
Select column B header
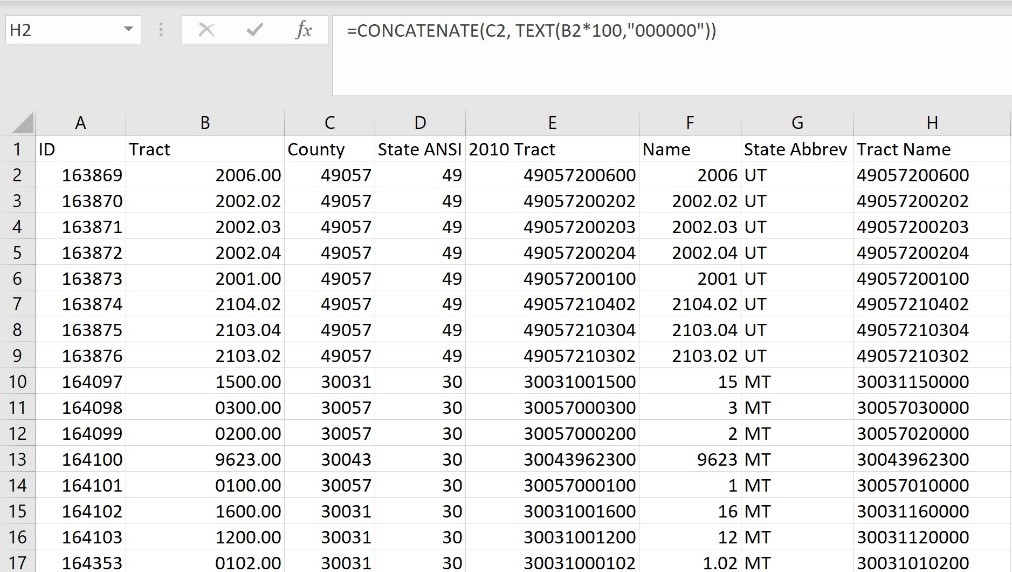(205, 123)
